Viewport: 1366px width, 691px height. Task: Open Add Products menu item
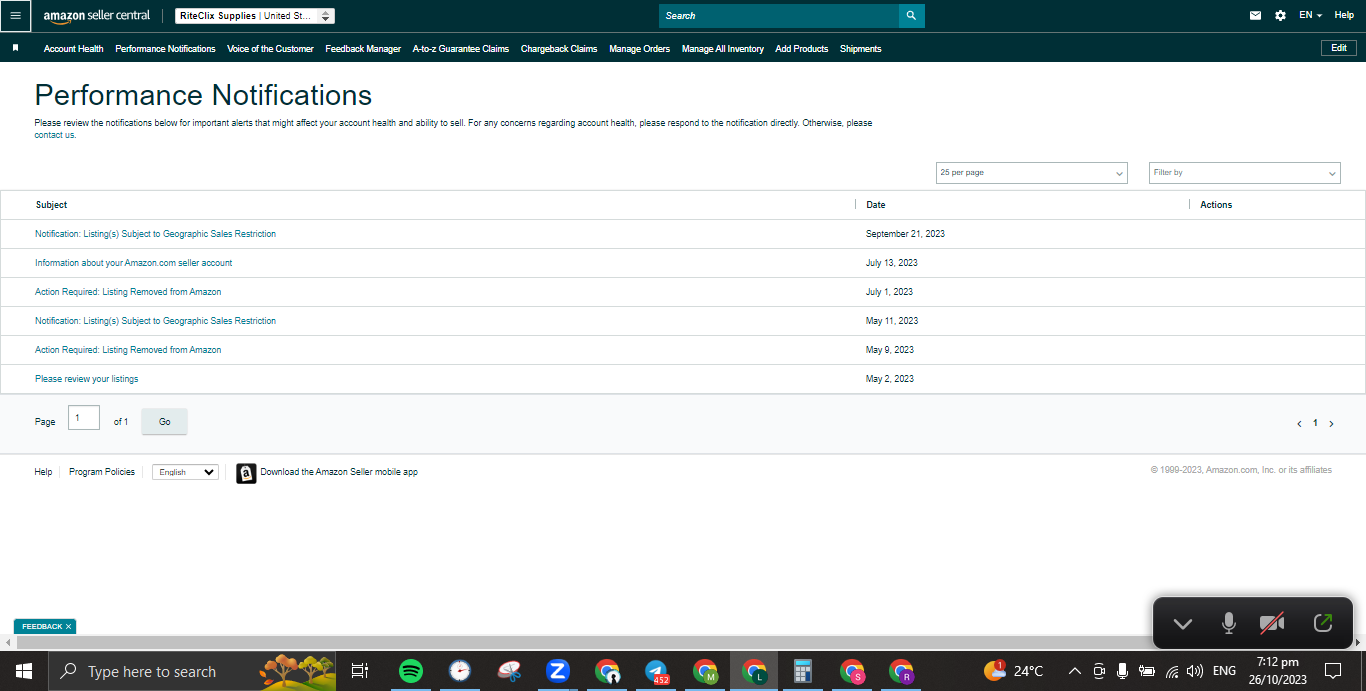coord(802,49)
